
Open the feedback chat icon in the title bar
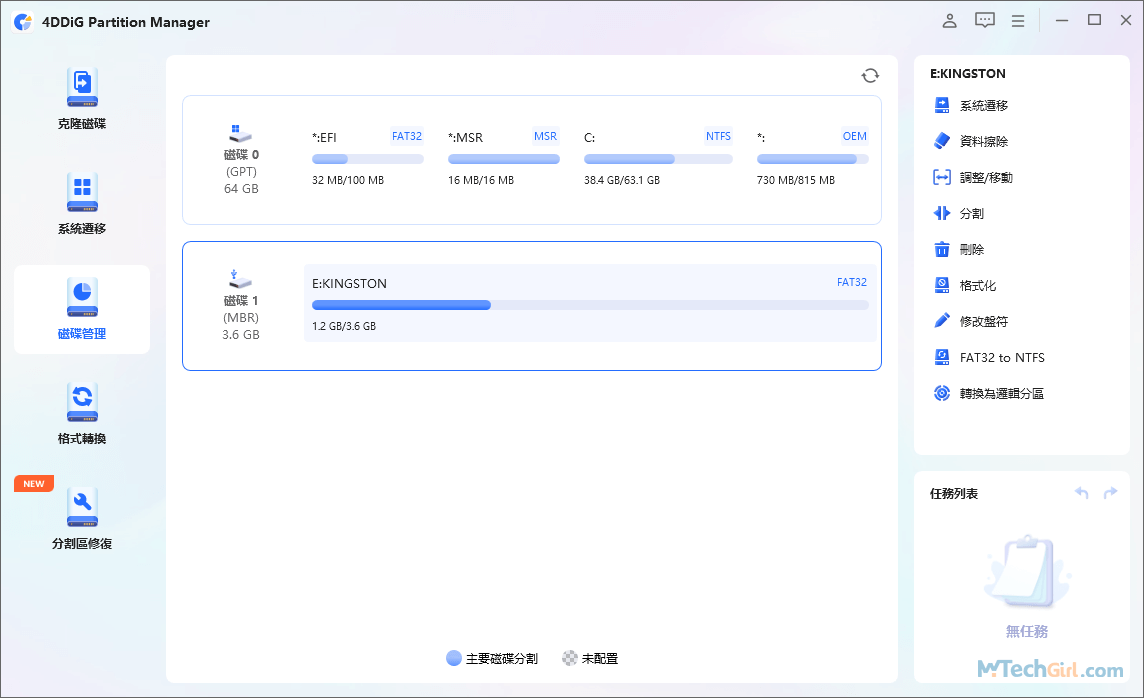click(984, 20)
